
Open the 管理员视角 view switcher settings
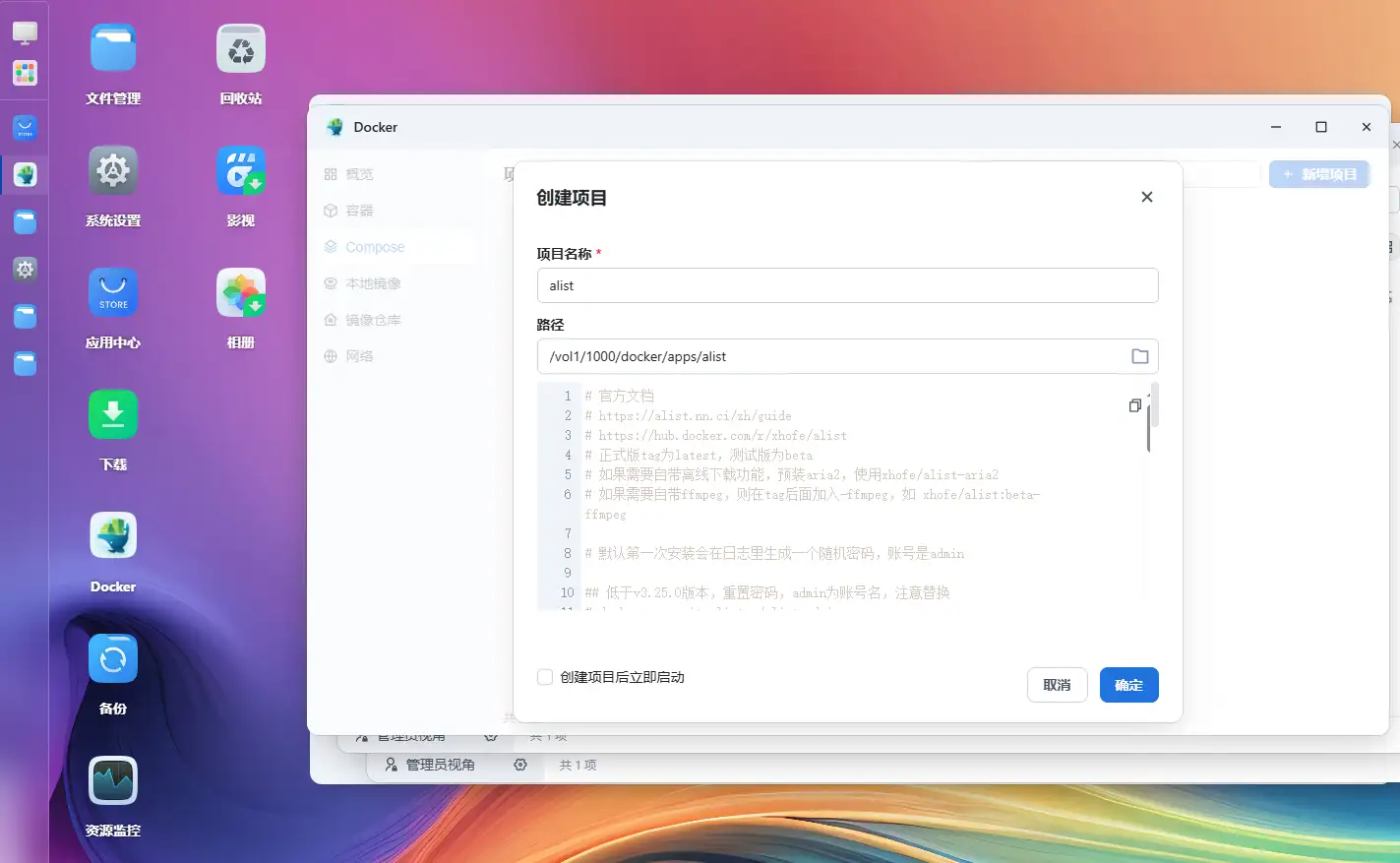pyautogui.click(x=520, y=765)
